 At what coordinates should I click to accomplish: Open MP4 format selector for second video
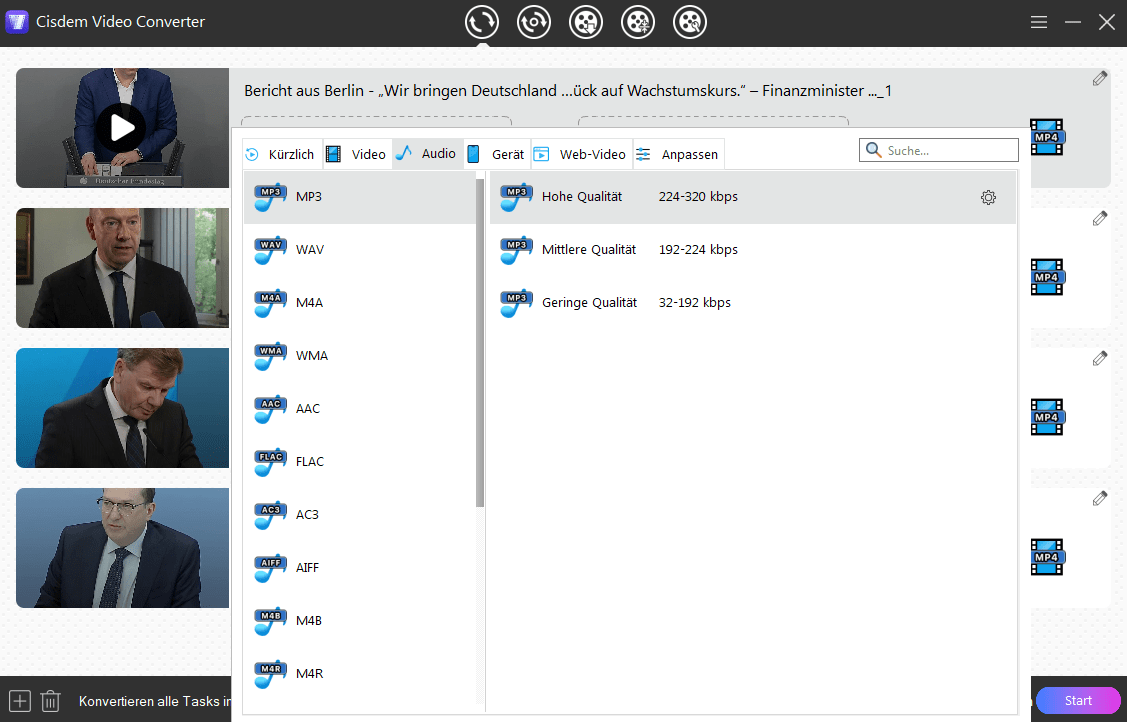click(x=1047, y=277)
